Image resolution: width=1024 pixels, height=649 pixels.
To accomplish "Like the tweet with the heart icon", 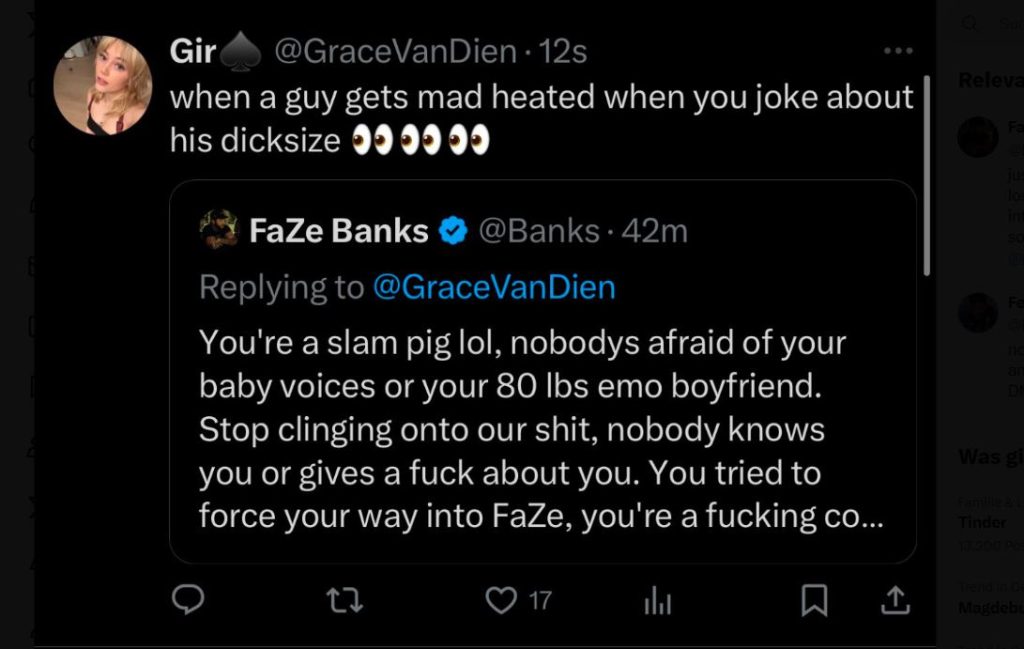I will tap(499, 600).
